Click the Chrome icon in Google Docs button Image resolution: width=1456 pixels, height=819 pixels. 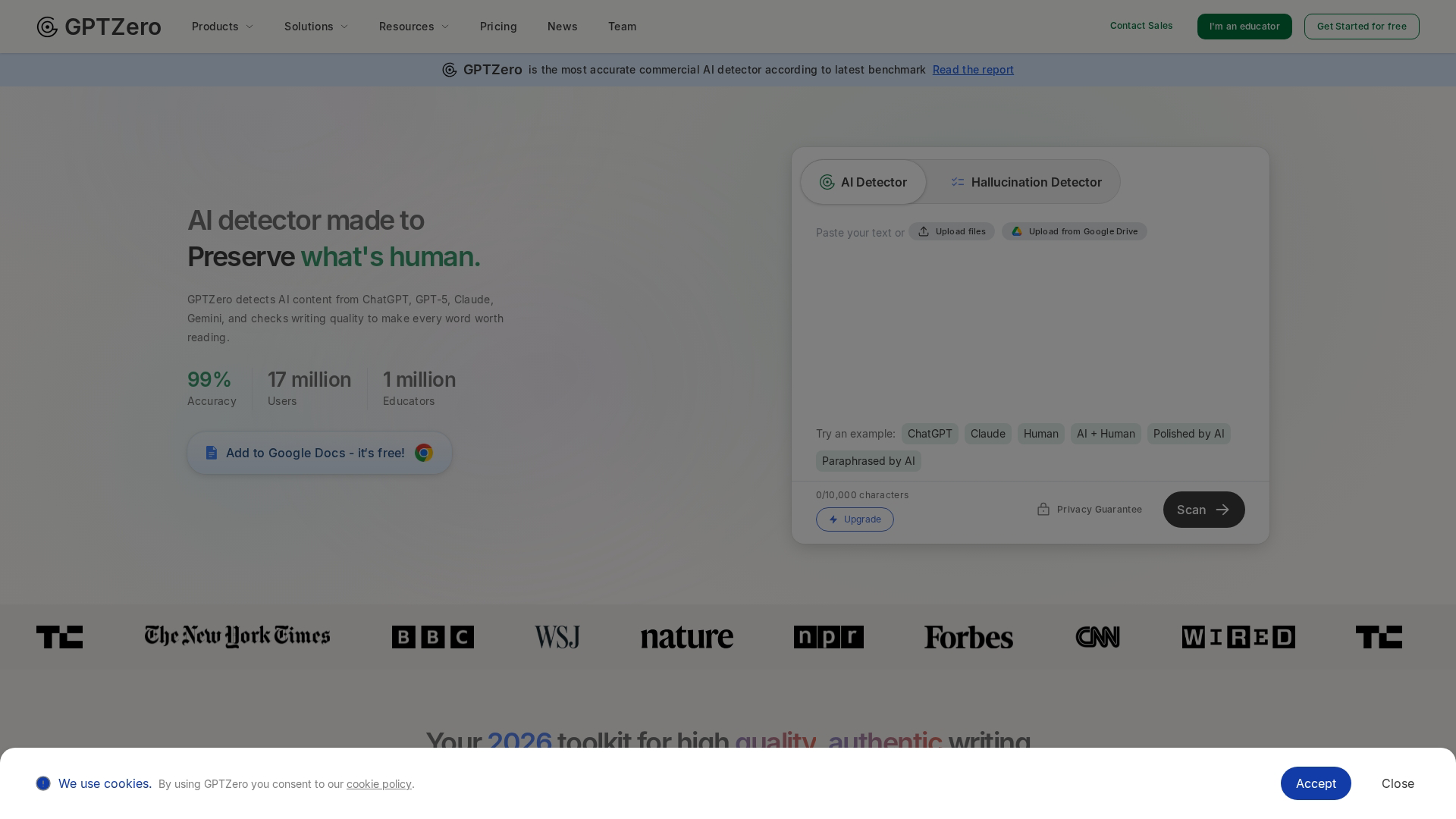tap(424, 453)
